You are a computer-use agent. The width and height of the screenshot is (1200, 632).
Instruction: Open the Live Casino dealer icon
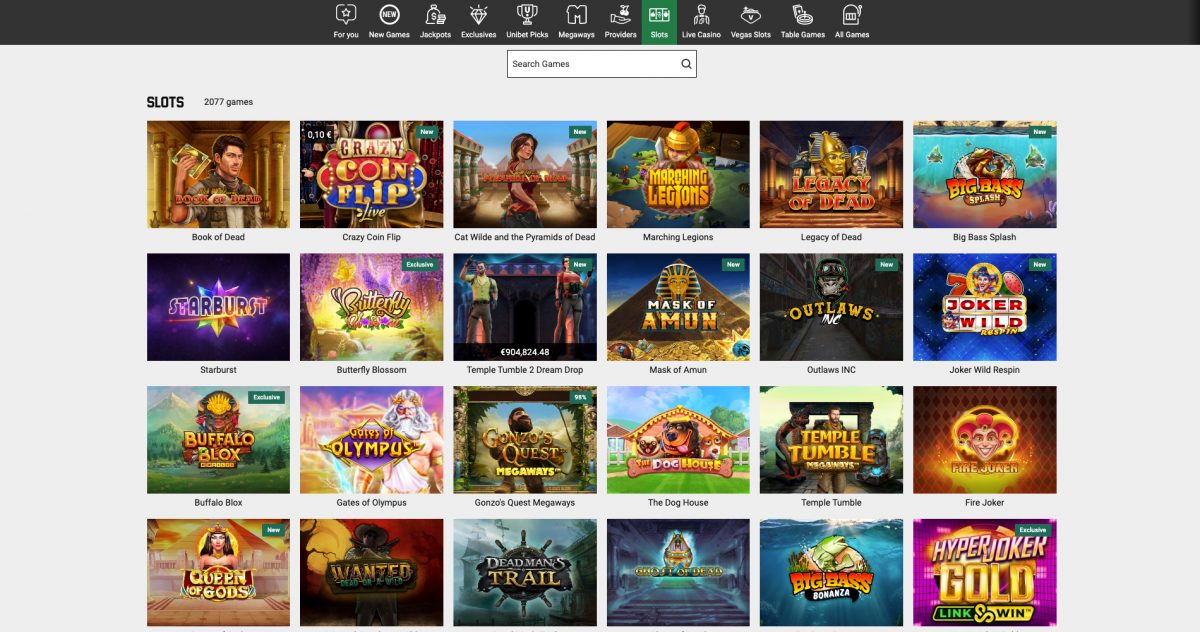701,14
